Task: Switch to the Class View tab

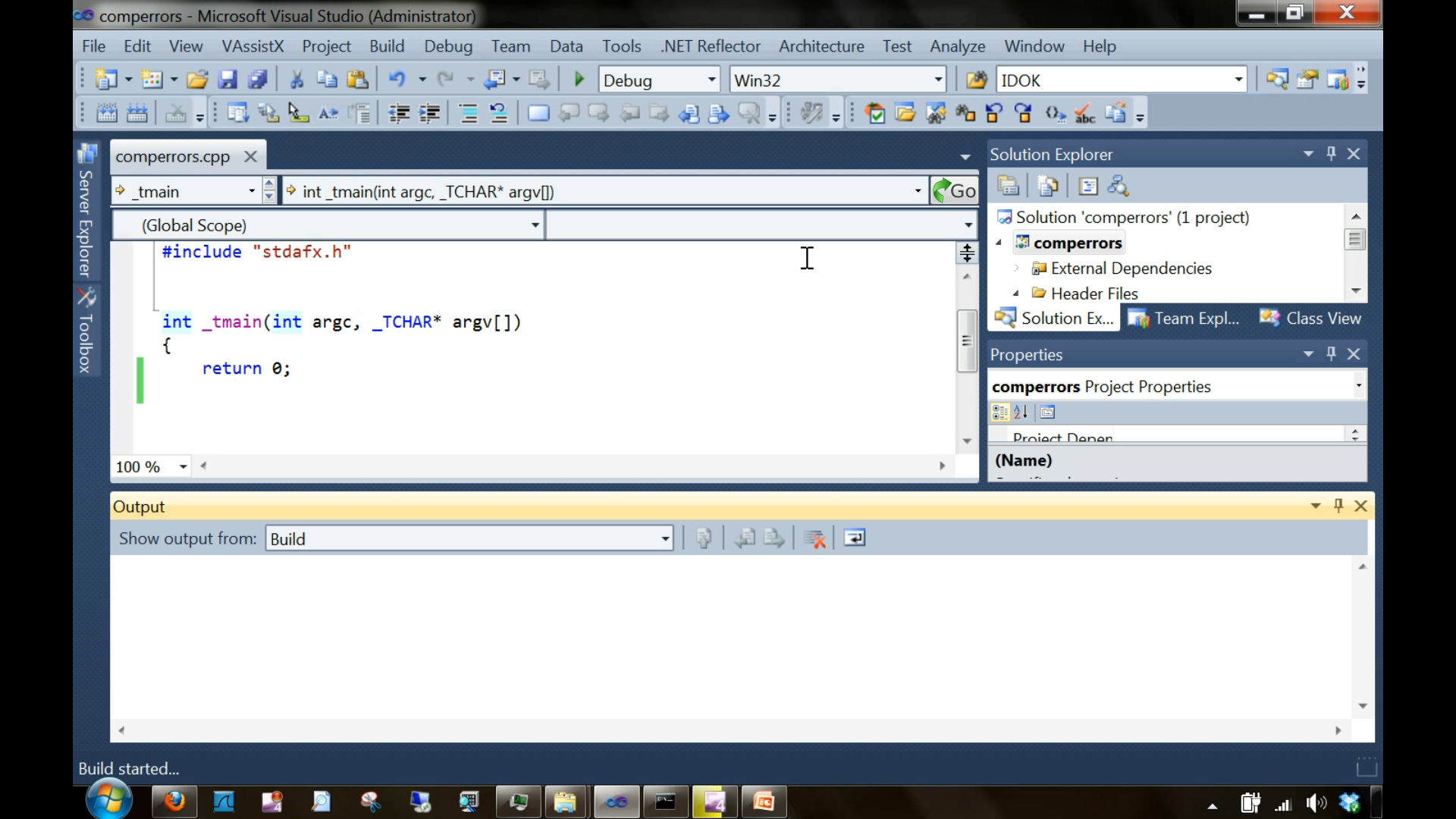Action: [1312, 318]
